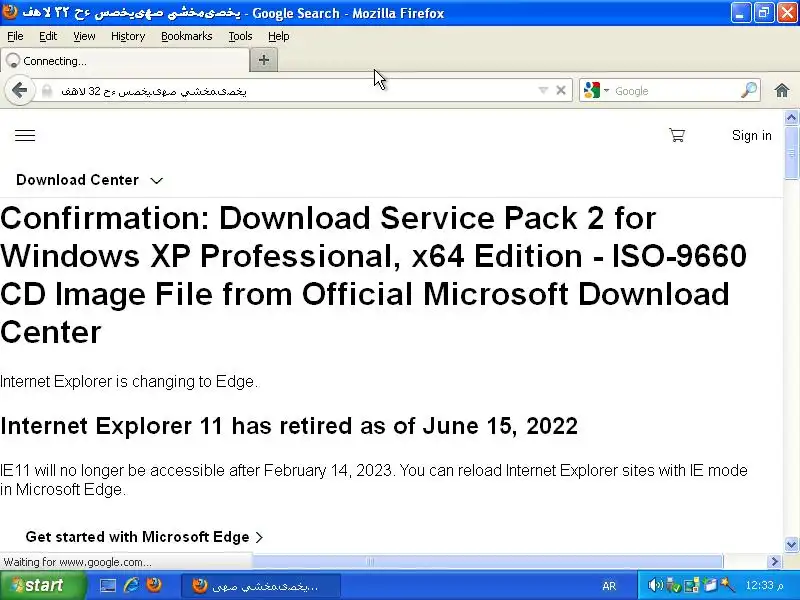Open the Edit menu
Screen dimensions: 800x600
point(48,36)
